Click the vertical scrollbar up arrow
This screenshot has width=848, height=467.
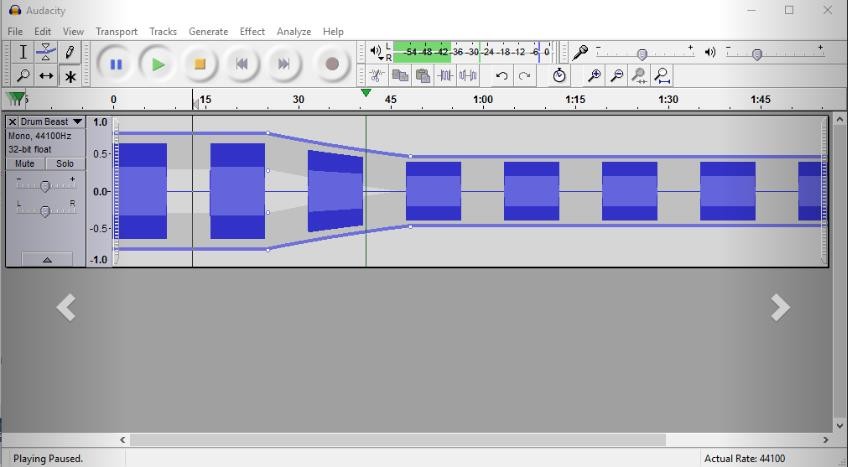(x=839, y=119)
